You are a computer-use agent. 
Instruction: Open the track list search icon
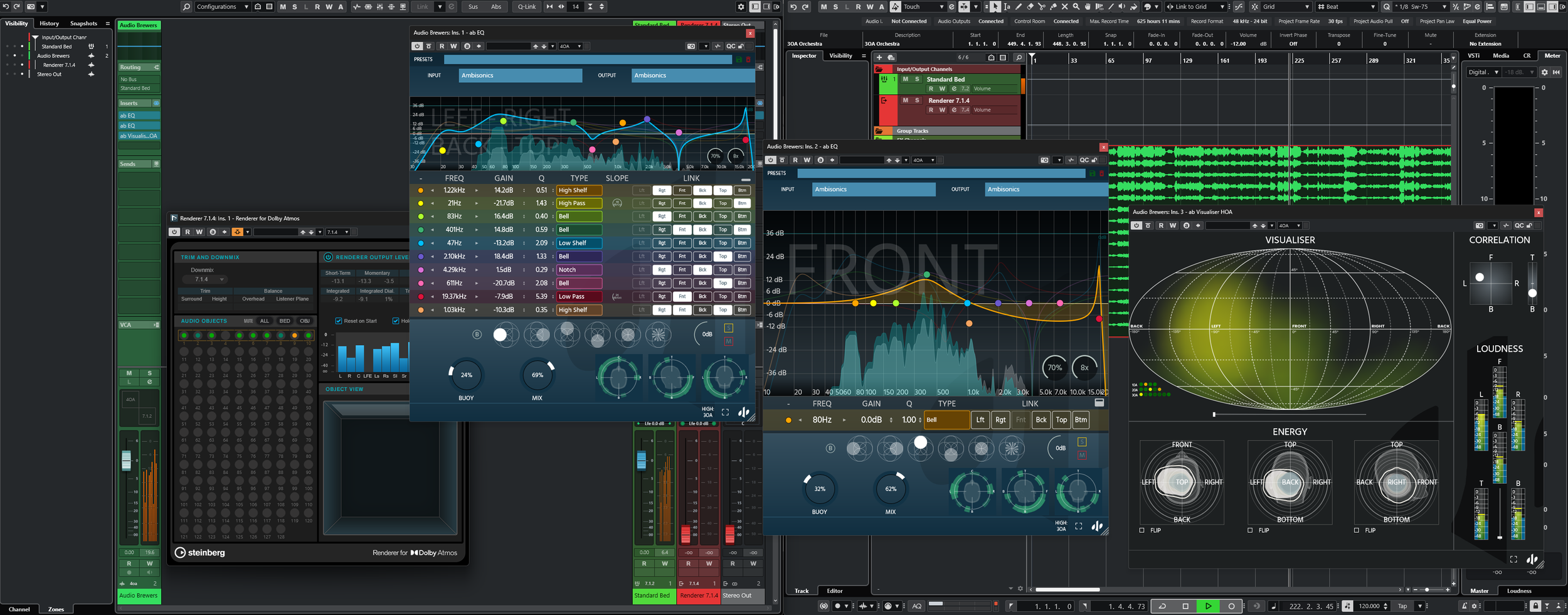[1019, 57]
